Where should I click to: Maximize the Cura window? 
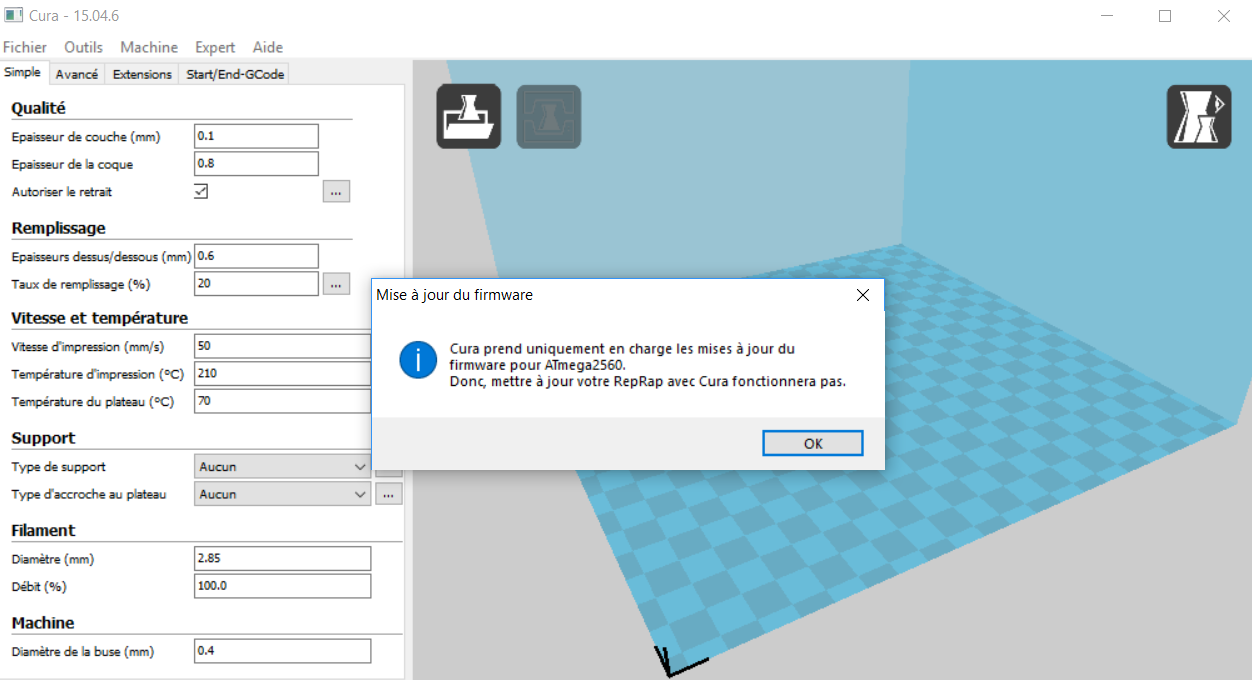(1165, 16)
